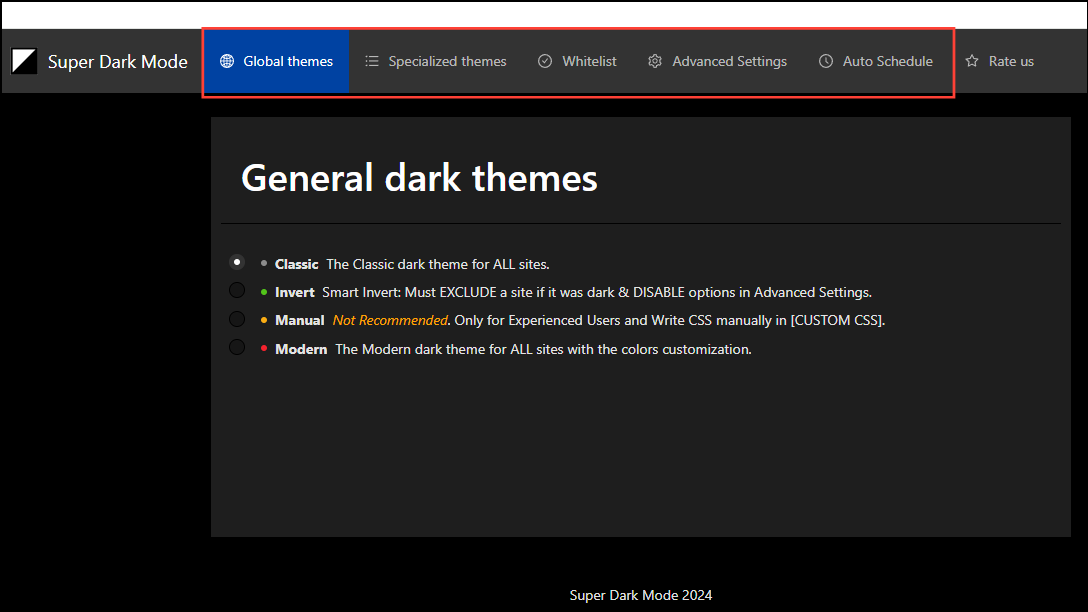Click the gear icon on Advanced Settings tab
The height and width of the screenshot is (612, 1088).
[x=655, y=61]
